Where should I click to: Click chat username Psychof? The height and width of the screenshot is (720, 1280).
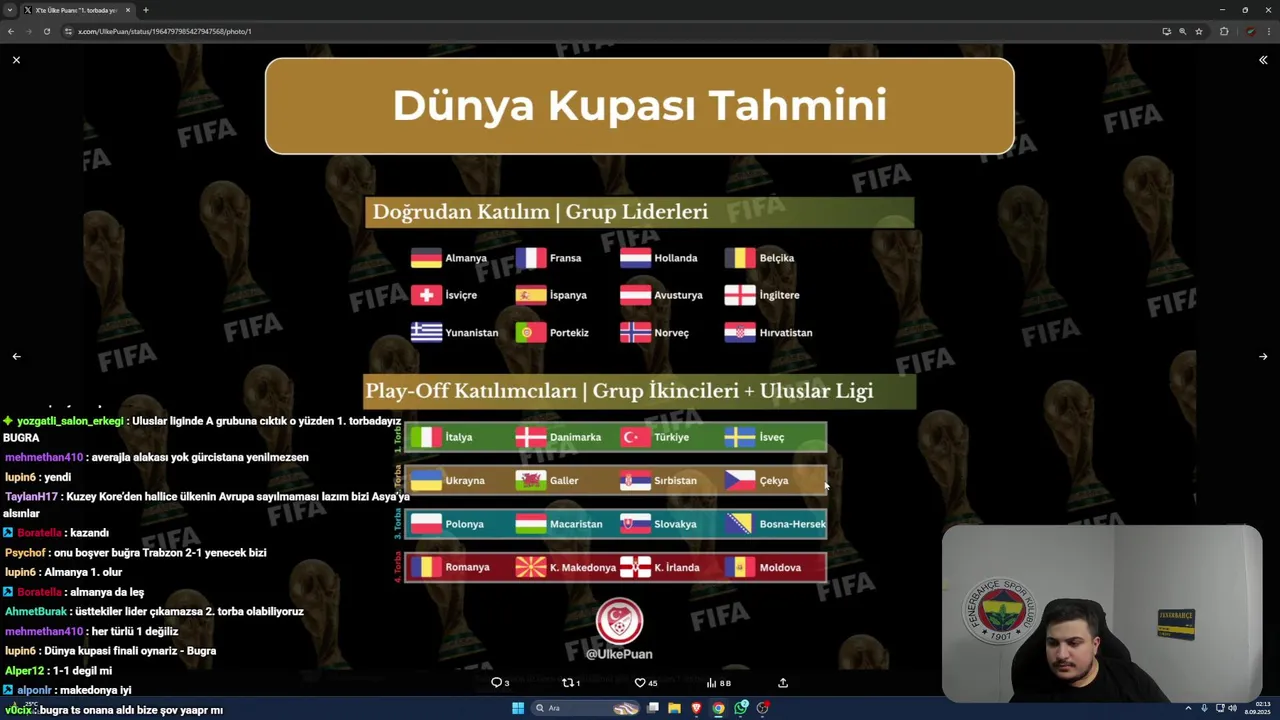click(x=25, y=552)
